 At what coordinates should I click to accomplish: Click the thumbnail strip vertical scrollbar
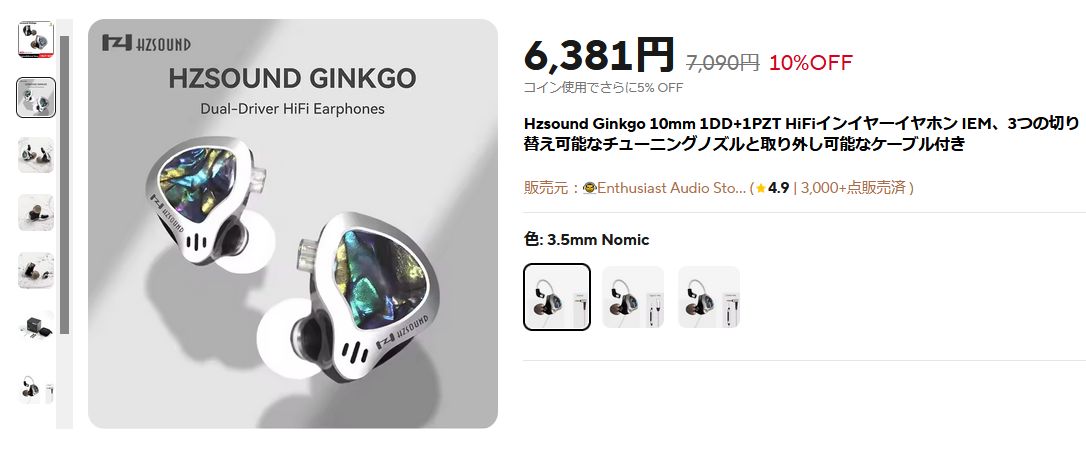pos(64,185)
